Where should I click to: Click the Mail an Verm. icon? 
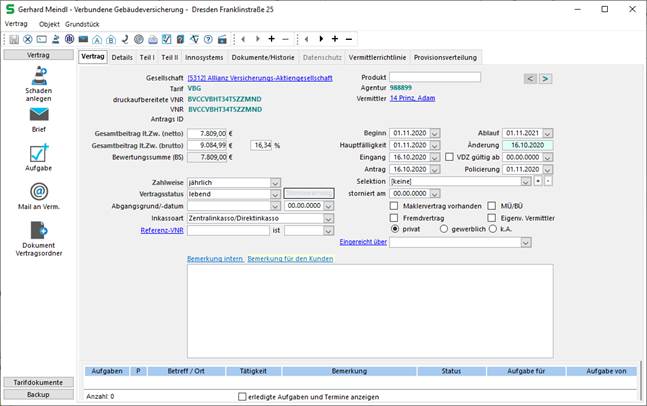[38, 193]
